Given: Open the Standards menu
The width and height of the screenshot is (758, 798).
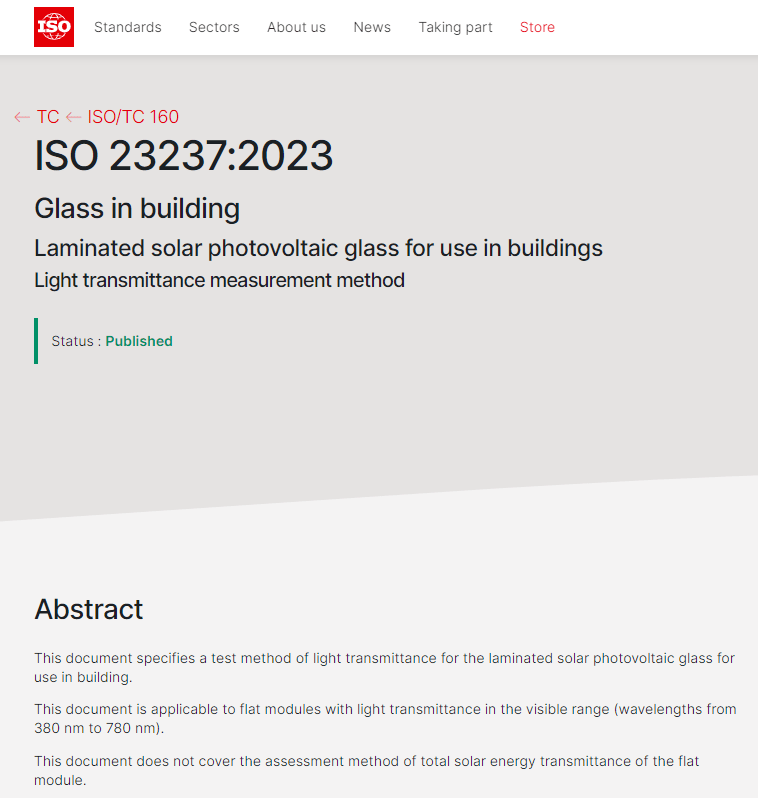Looking at the screenshot, I should 127,27.
